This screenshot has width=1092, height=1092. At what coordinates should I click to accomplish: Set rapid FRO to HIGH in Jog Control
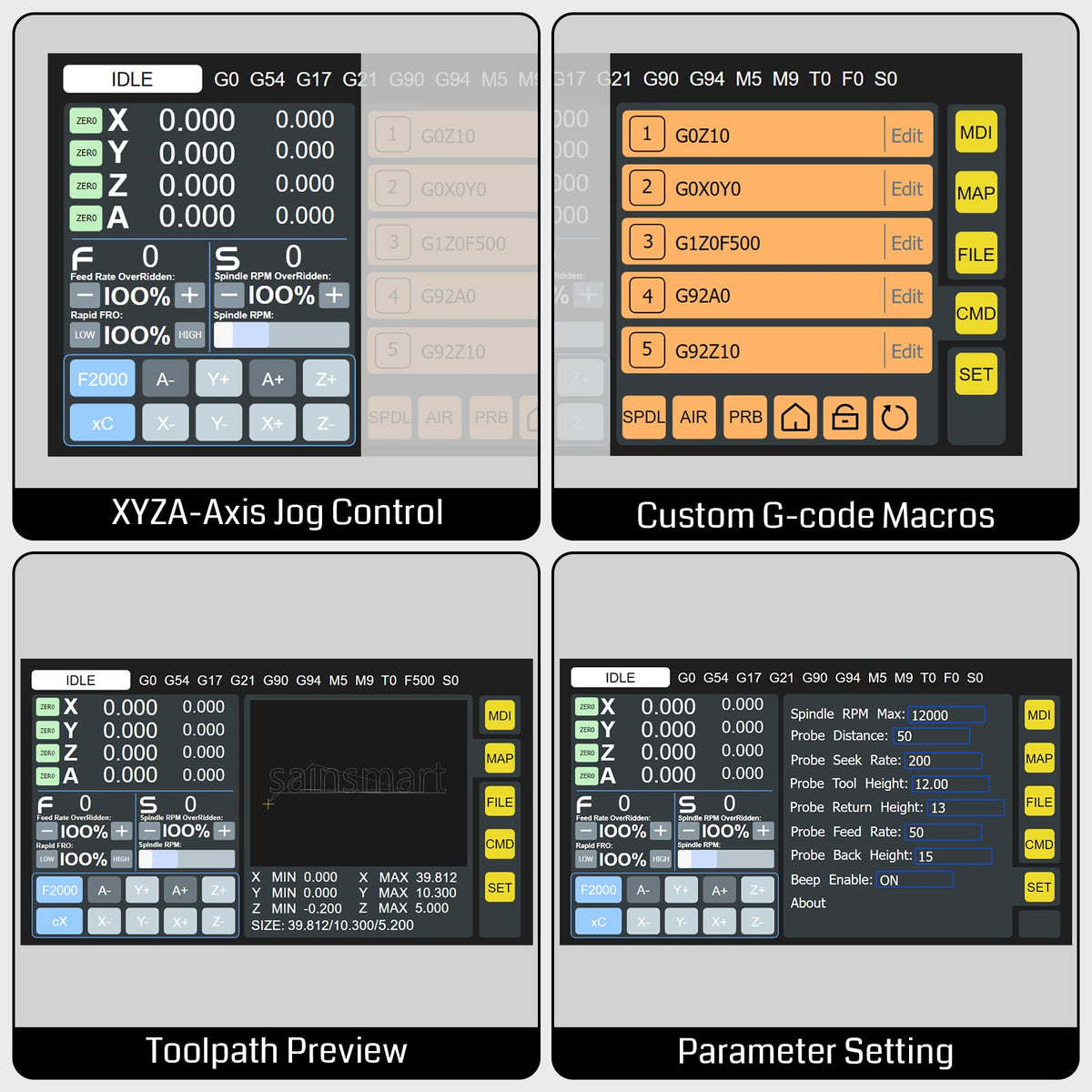pos(190,335)
